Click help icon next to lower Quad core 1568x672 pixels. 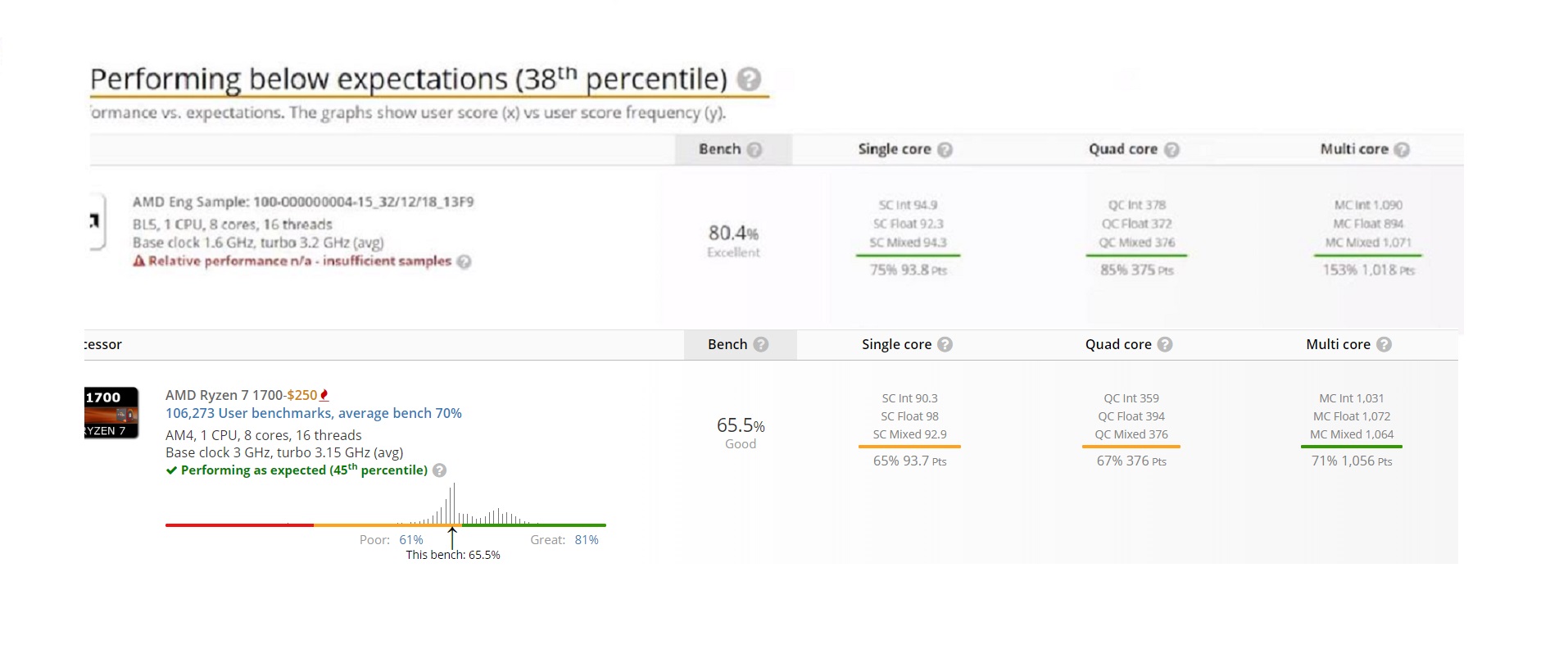[1165, 344]
